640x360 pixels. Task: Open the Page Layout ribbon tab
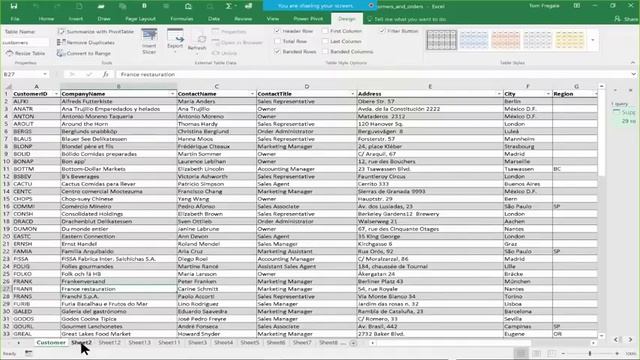(x=140, y=19)
